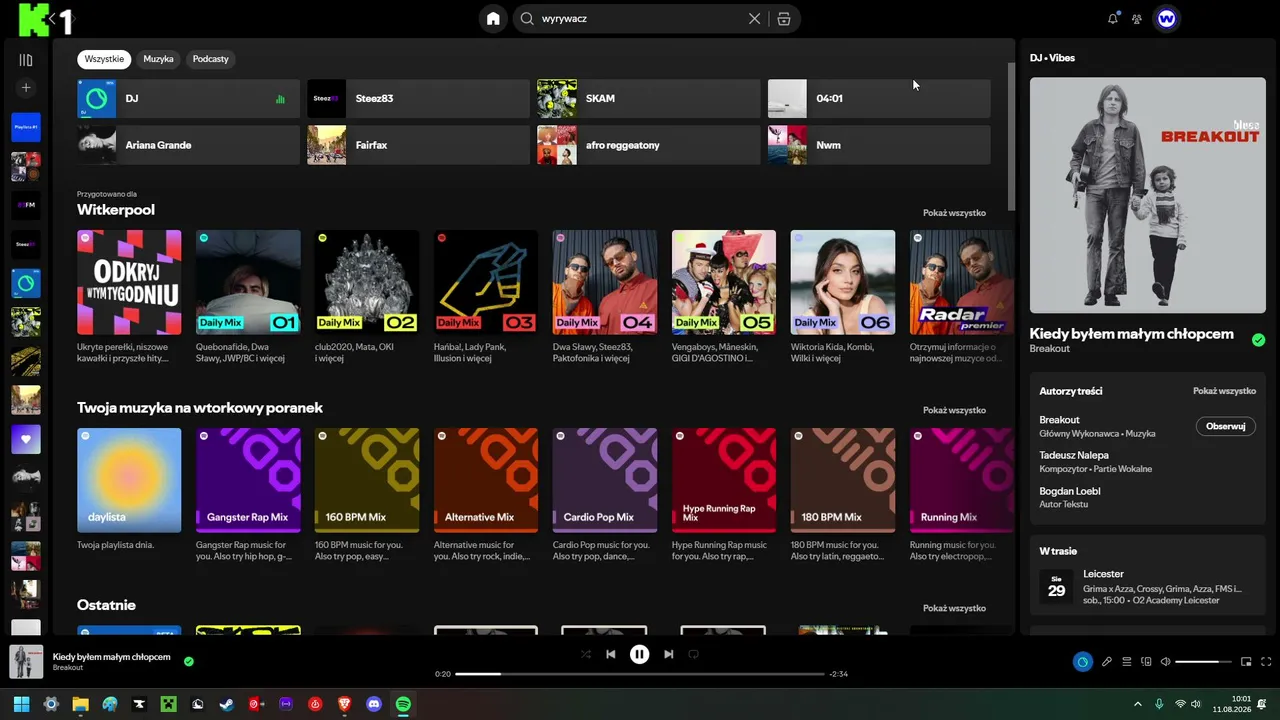The height and width of the screenshot is (720, 1280).
Task: Open the Gangster Rap Mix cover
Action: (x=248, y=480)
